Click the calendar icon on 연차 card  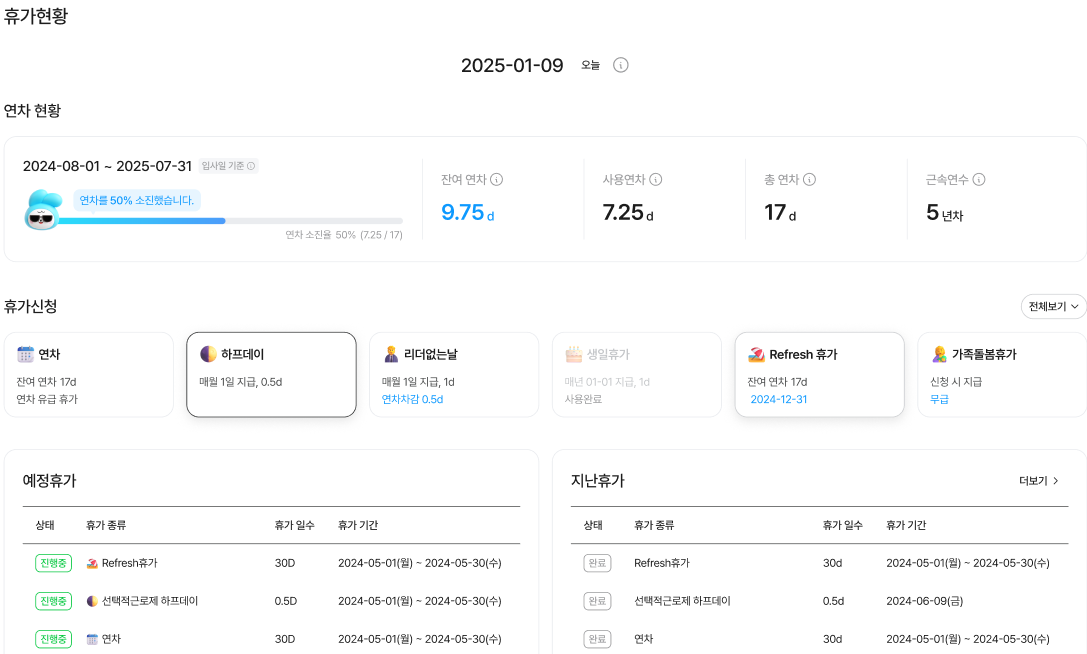pos(25,354)
